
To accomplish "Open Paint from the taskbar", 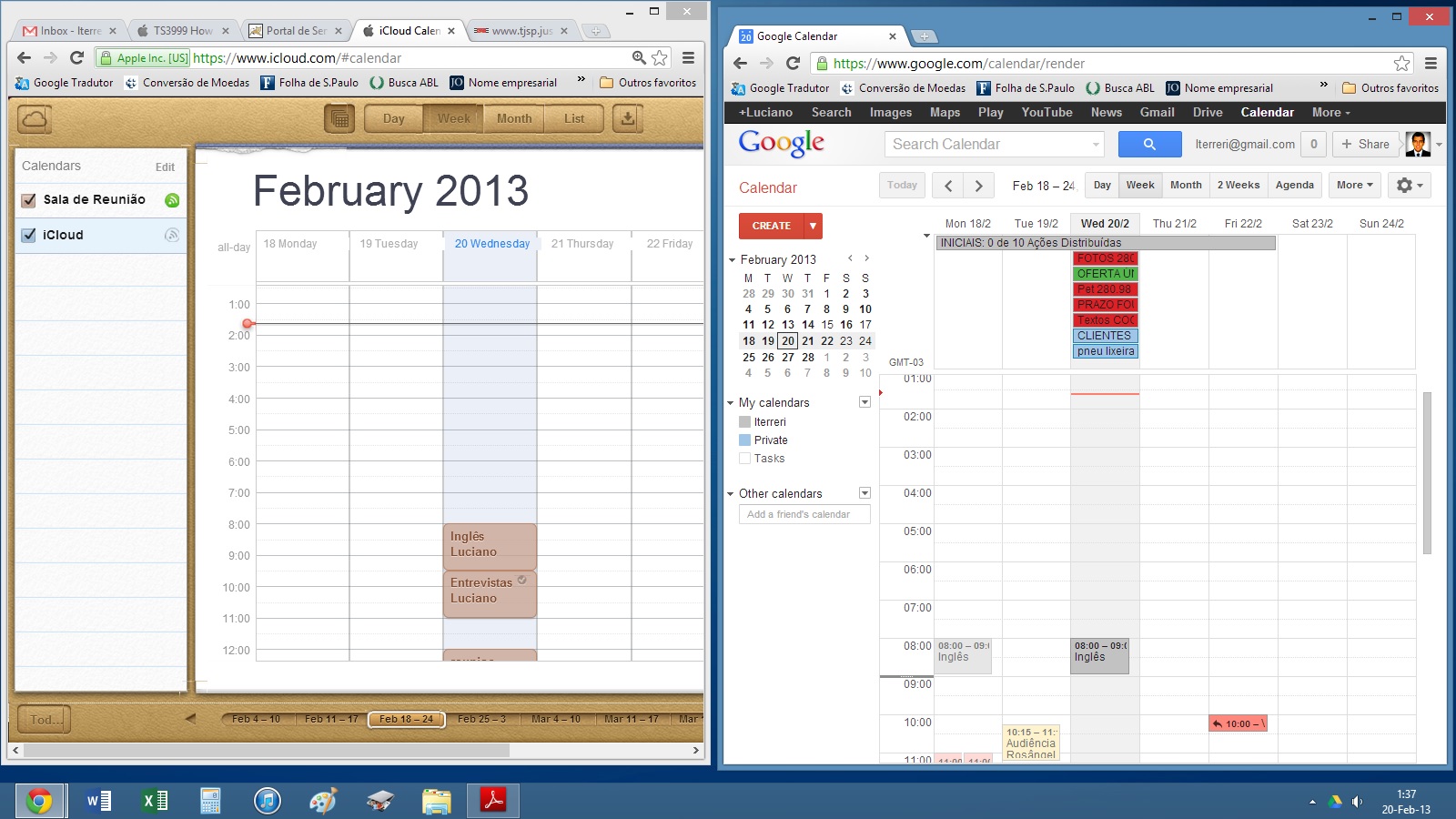I will click(x=324, y=801).
